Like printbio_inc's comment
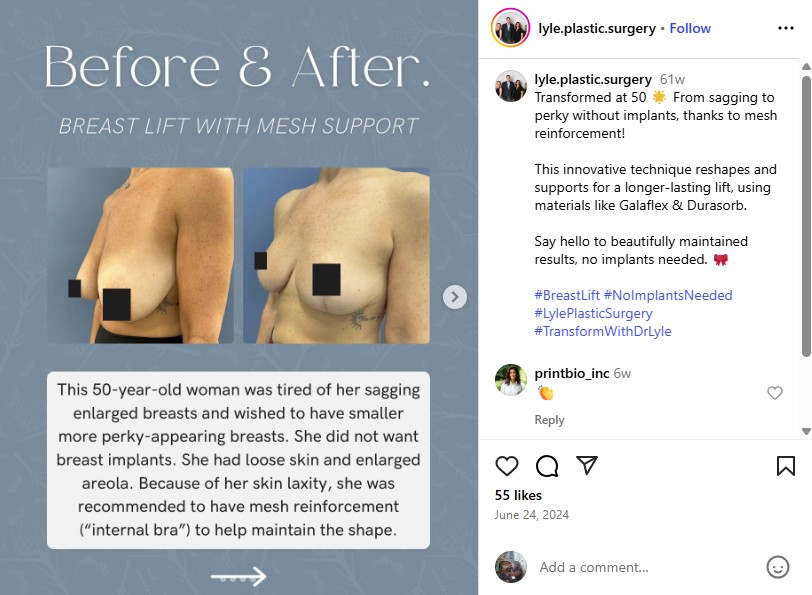 point(774,393)
